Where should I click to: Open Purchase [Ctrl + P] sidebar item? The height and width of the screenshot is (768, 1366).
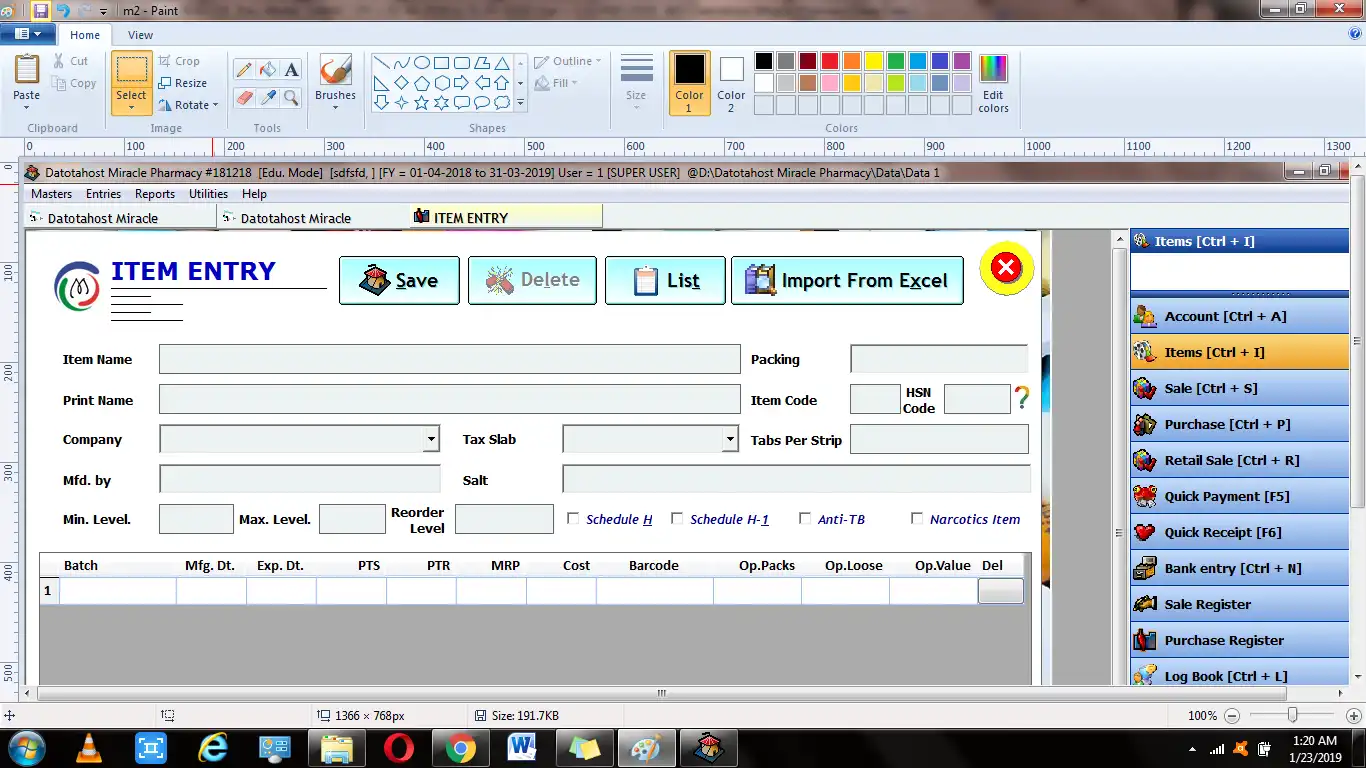(x=1239, y=424)
